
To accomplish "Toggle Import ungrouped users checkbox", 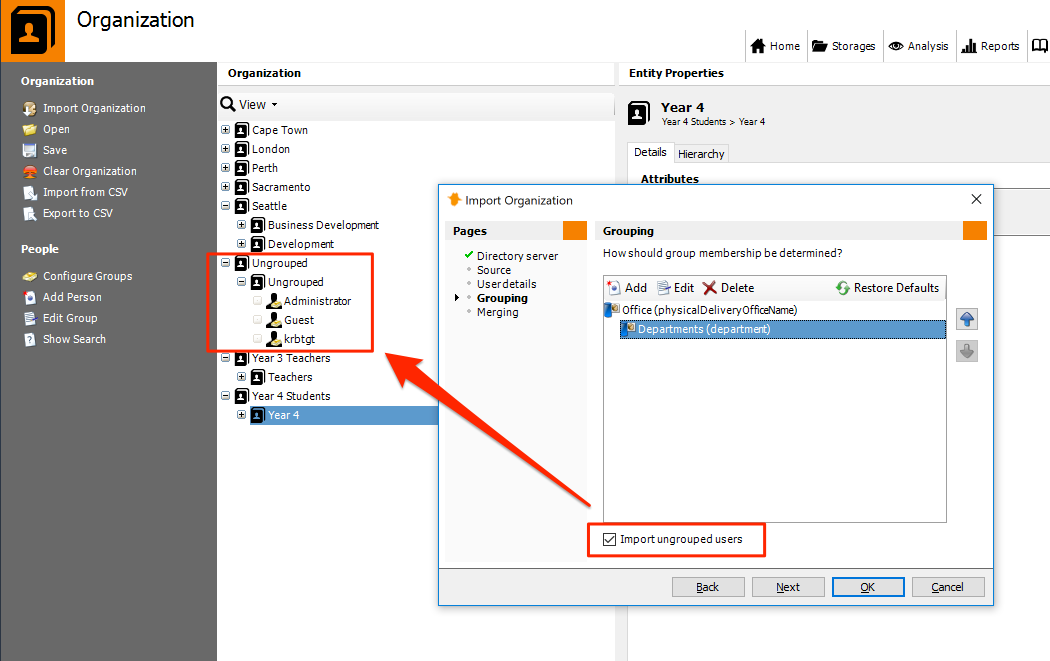I will (x=609, y=539).
